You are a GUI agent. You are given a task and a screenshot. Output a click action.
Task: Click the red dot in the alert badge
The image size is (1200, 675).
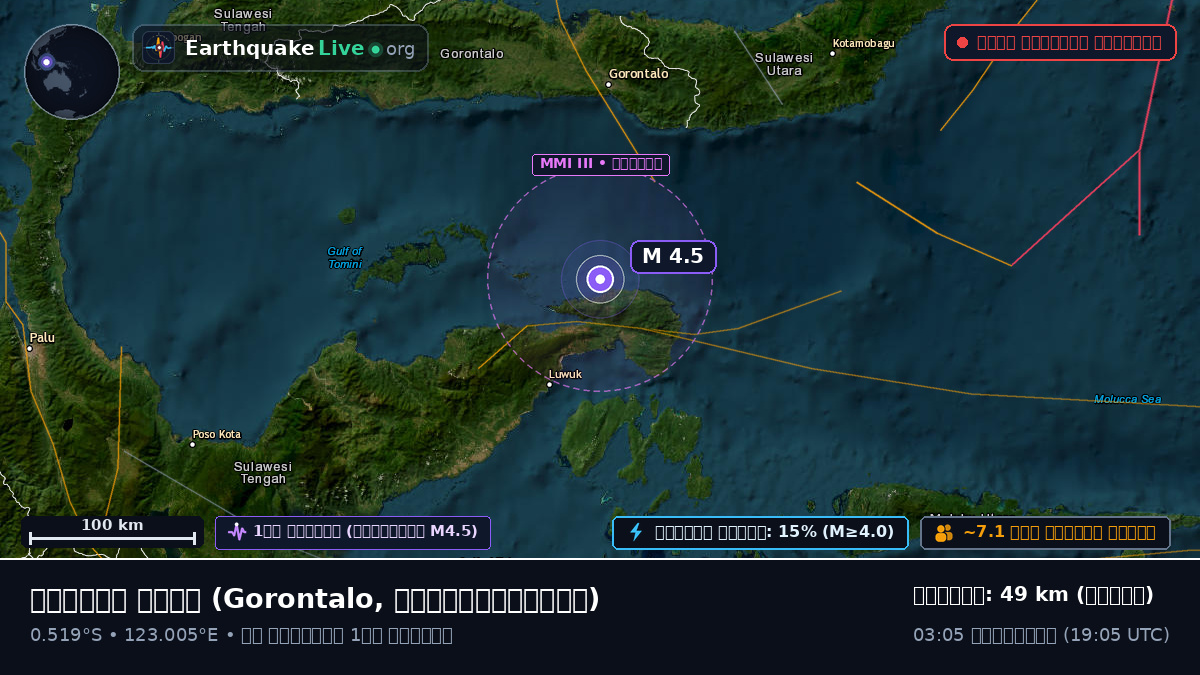coord(962,43)
